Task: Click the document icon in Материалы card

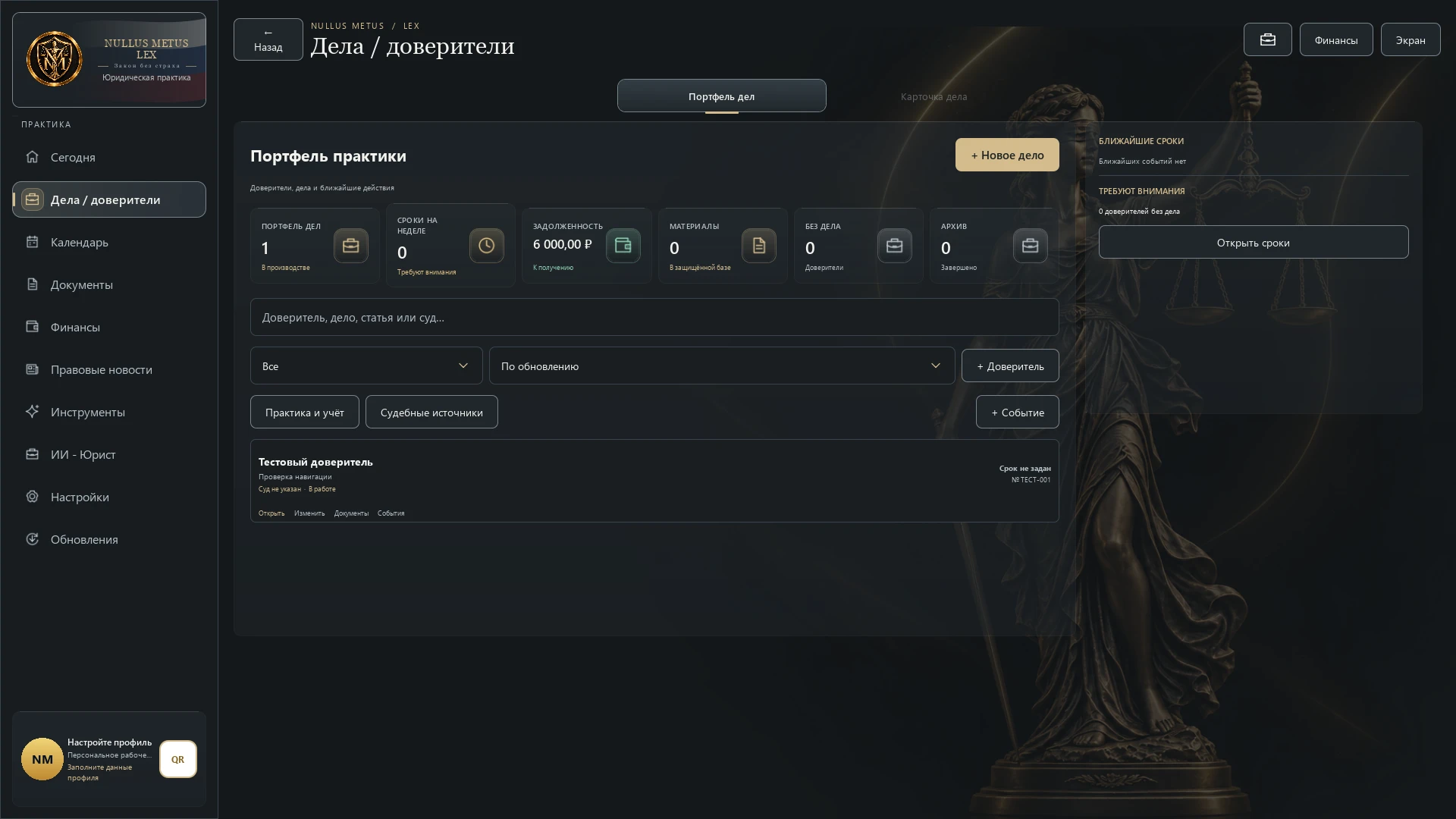Action: pos(758,246)
